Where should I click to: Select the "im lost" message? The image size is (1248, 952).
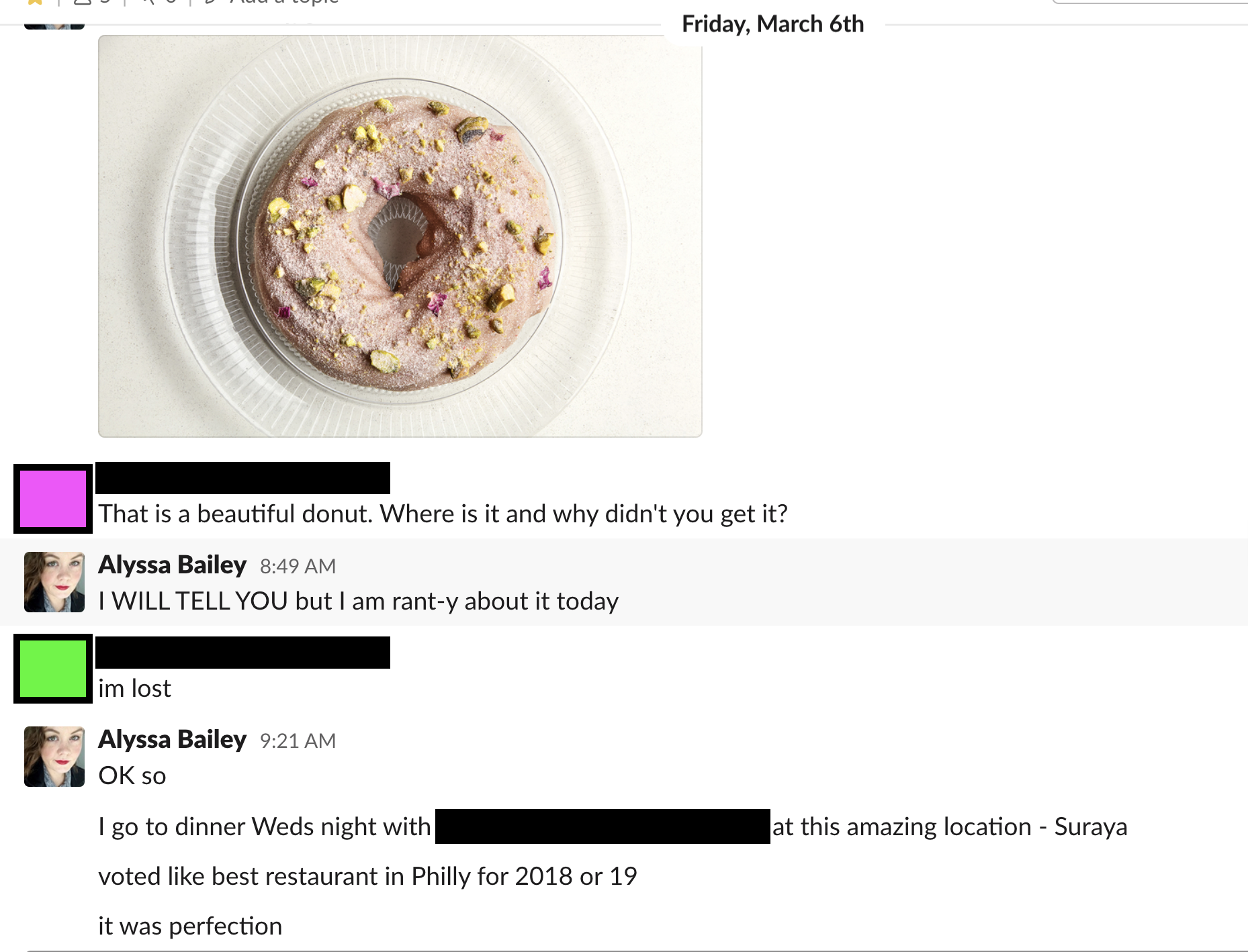(x=134, y=689)
